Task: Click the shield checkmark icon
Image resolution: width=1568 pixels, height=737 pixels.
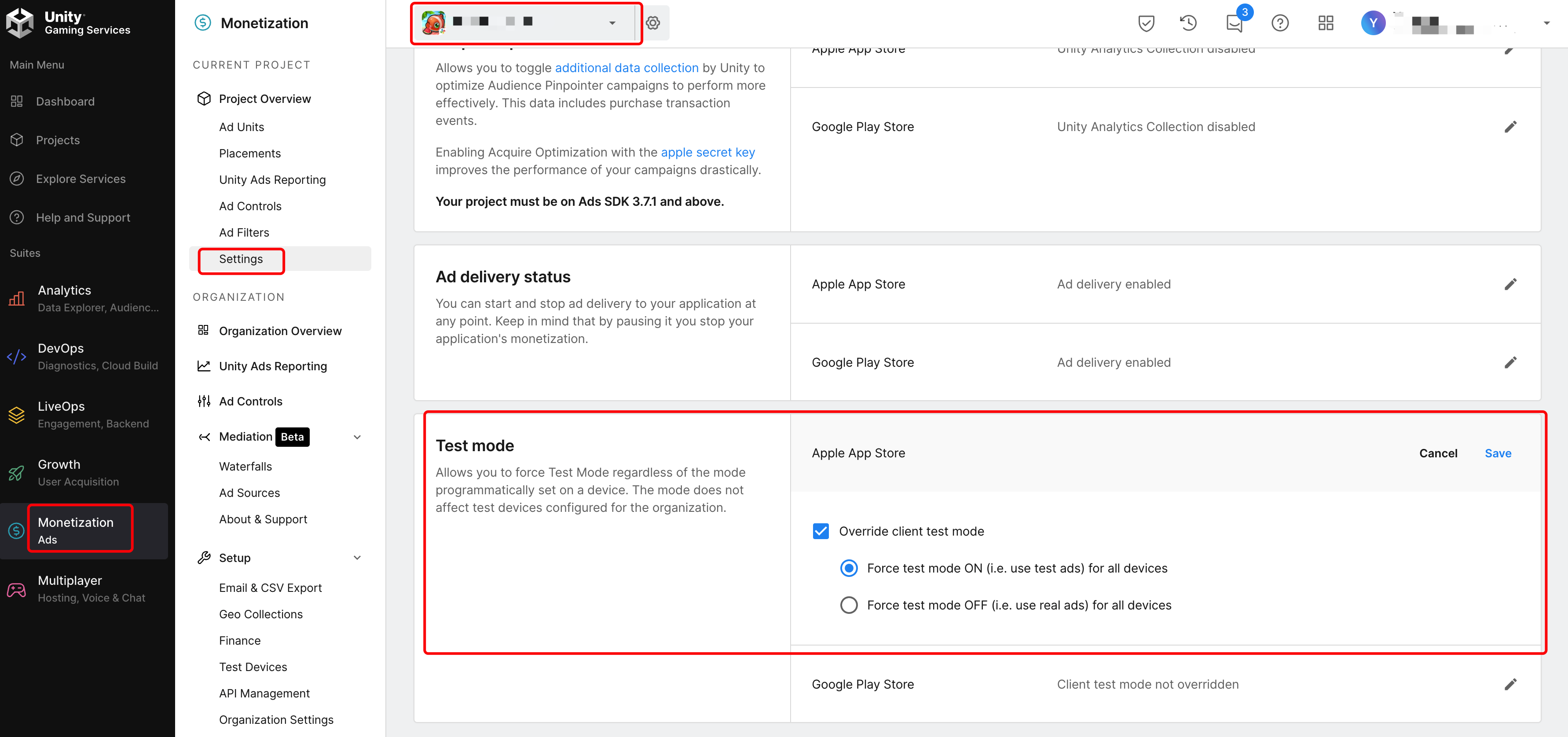Action: coord(1146,23)
